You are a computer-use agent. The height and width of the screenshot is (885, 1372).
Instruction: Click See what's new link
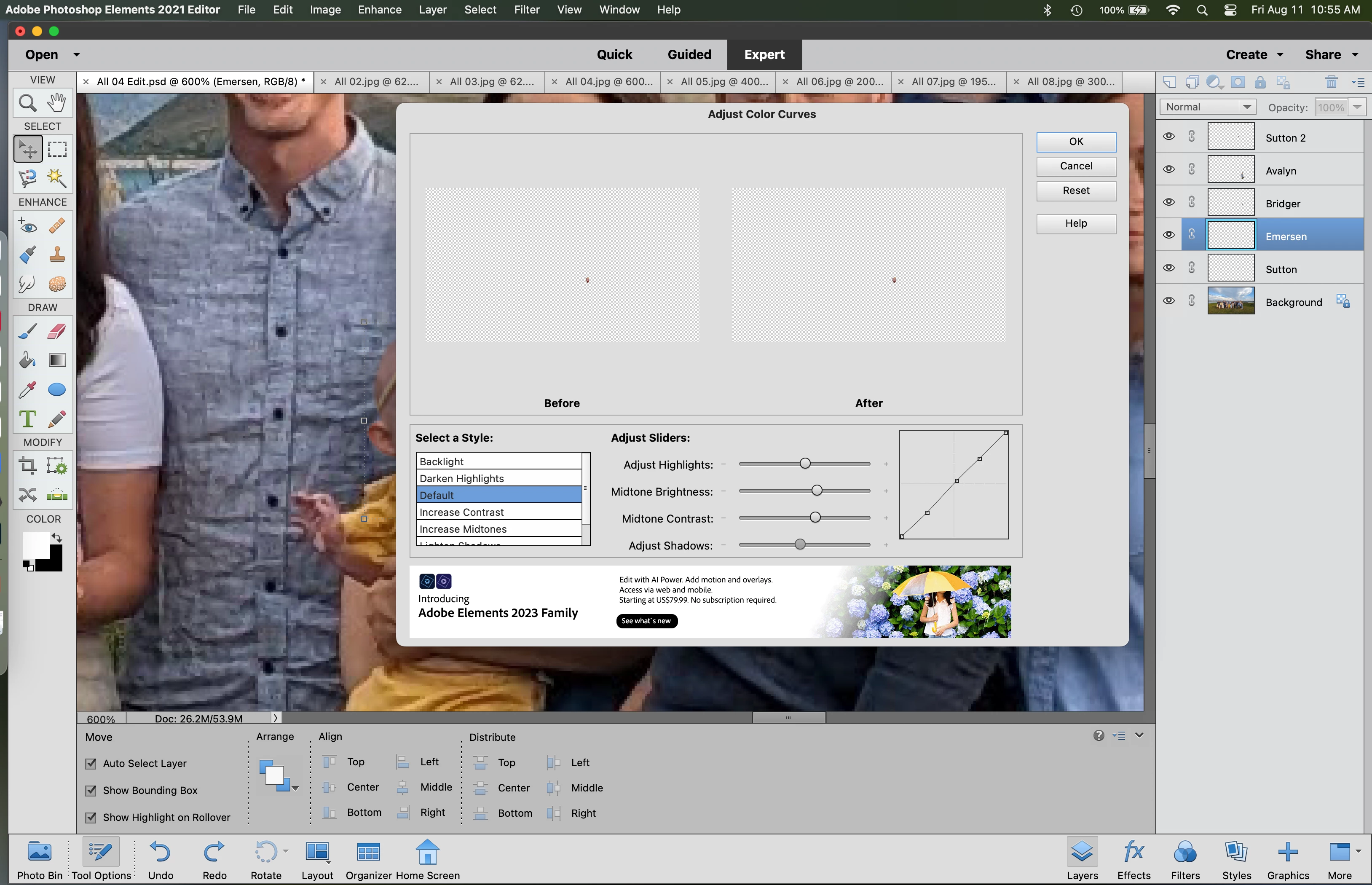[x=646, y=621]
